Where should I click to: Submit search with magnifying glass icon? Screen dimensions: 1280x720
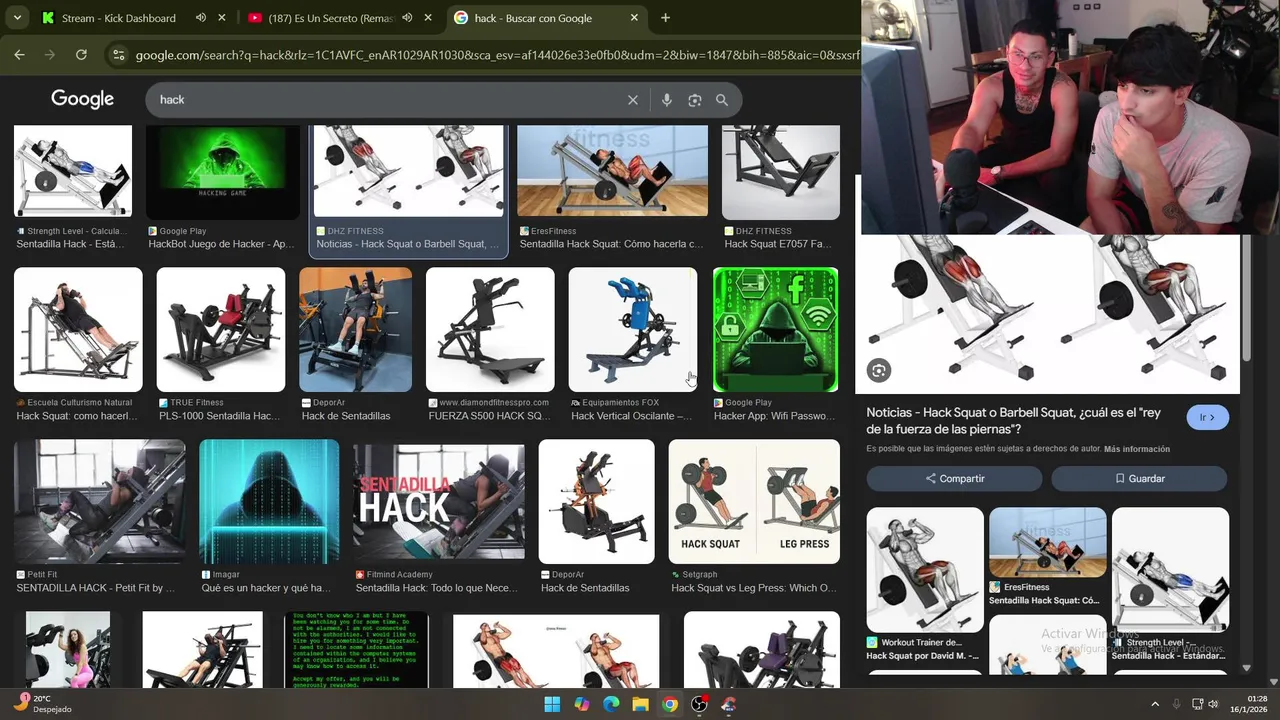tap(722, 100)
